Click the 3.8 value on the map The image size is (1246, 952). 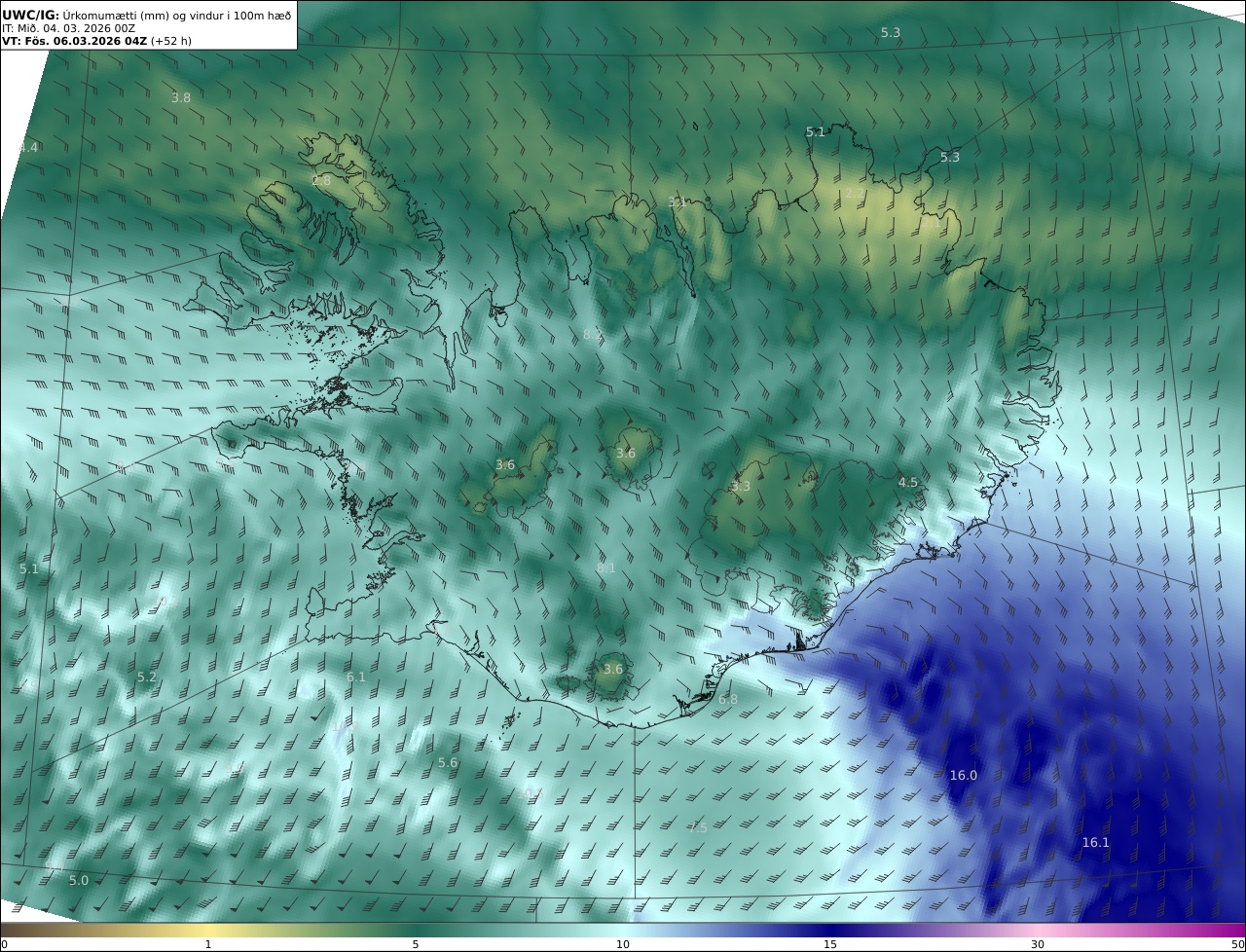(181, 97)
